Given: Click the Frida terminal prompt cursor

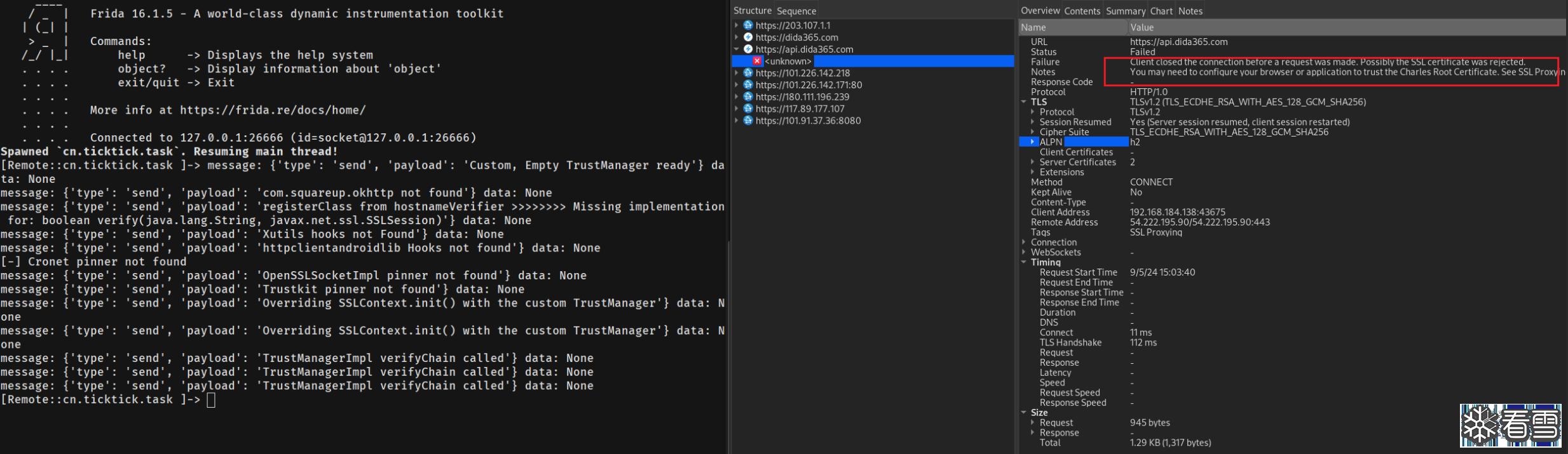Looking at the screenshot, I should click(211, 400).
